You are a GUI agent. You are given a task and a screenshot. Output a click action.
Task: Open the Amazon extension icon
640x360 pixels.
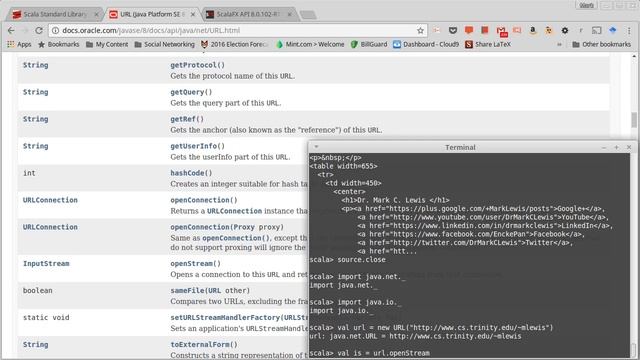[533, 30]
